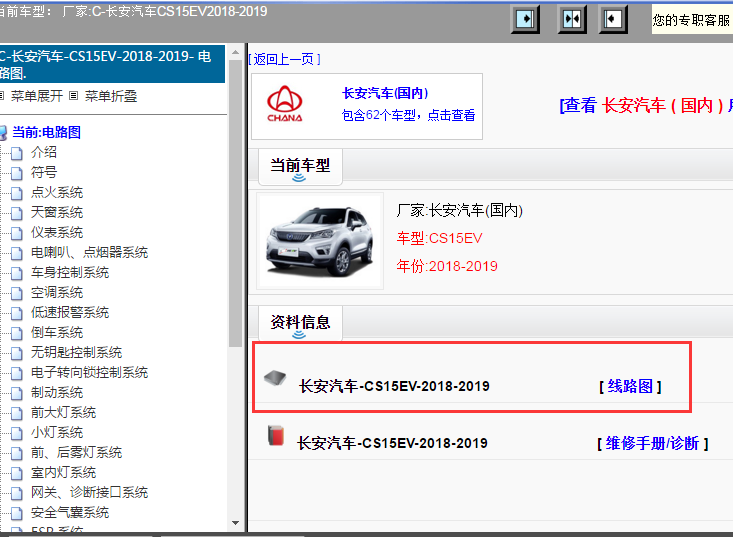Click the page icon next to 低速报警系统
Screen dimensions: 733x537
(16, 313)
